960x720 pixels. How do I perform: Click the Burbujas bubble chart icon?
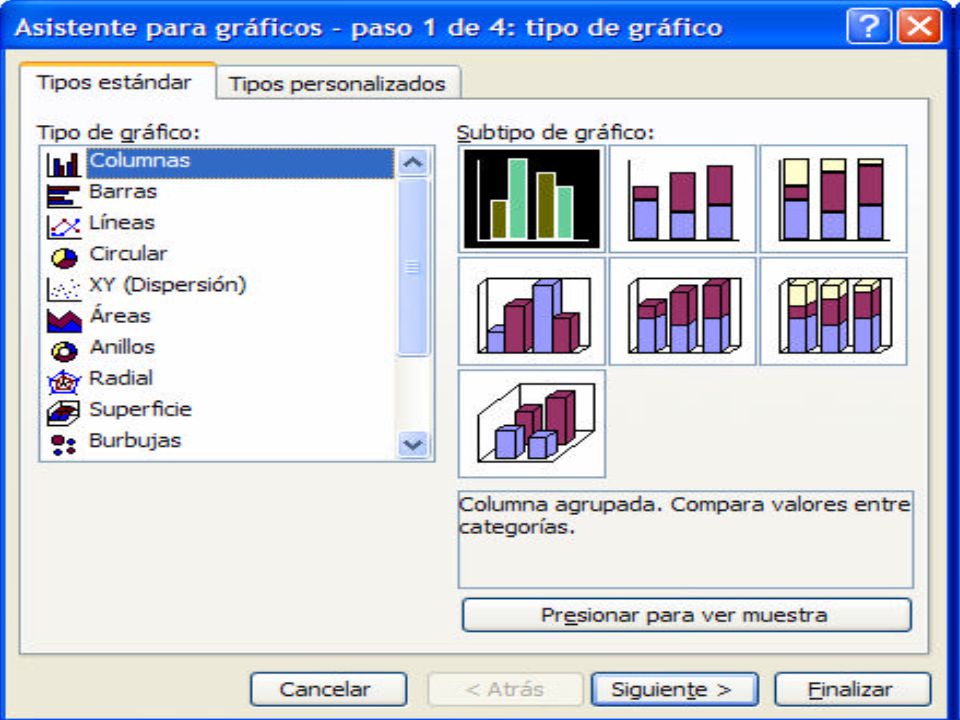(x=64, y=444)
